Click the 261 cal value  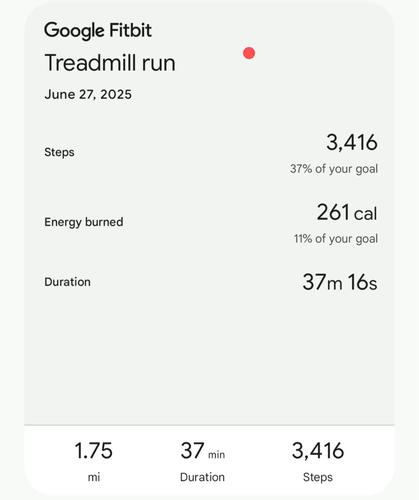(x=347, y=212)
